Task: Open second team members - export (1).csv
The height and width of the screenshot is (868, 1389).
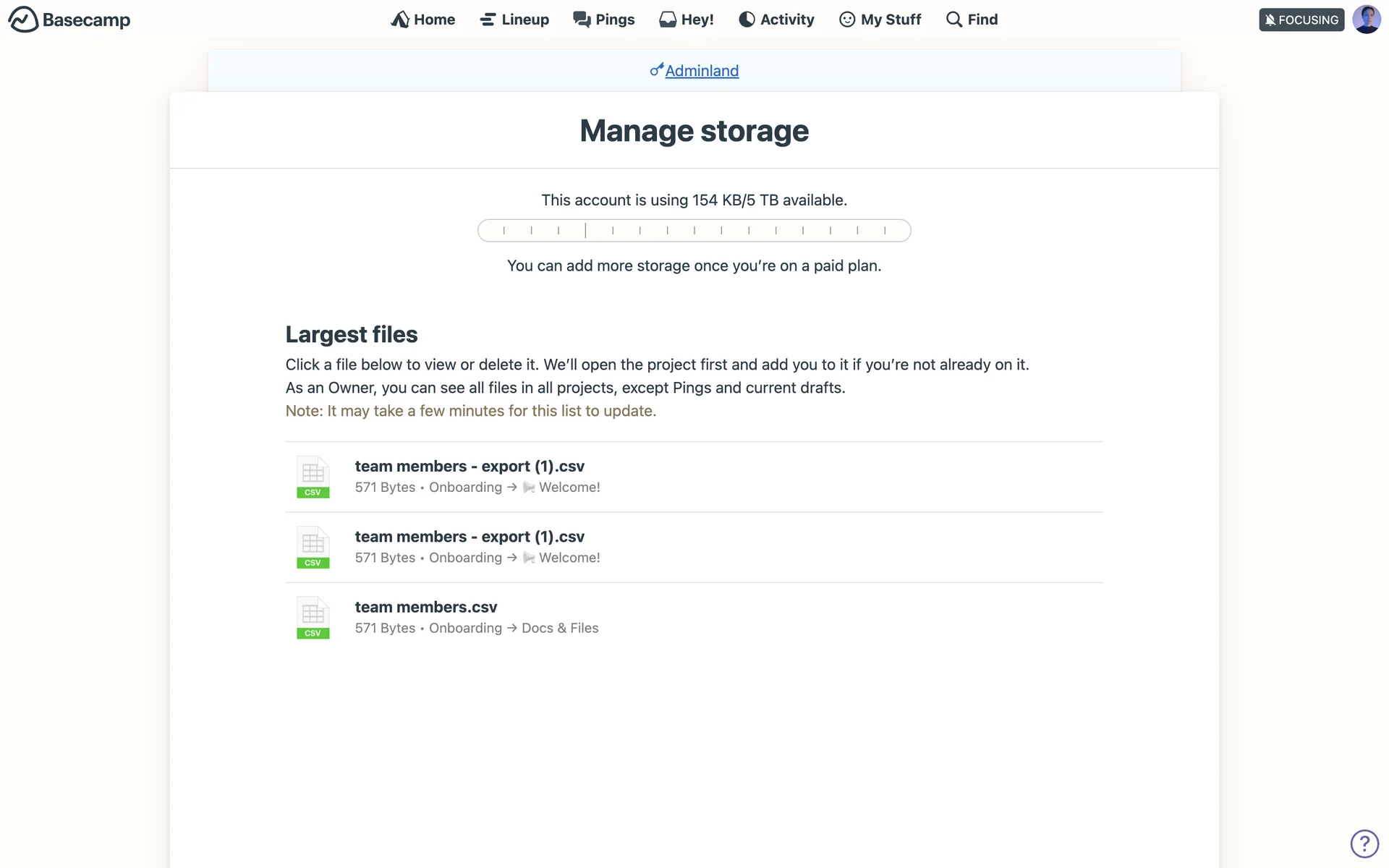Action: 470,537
